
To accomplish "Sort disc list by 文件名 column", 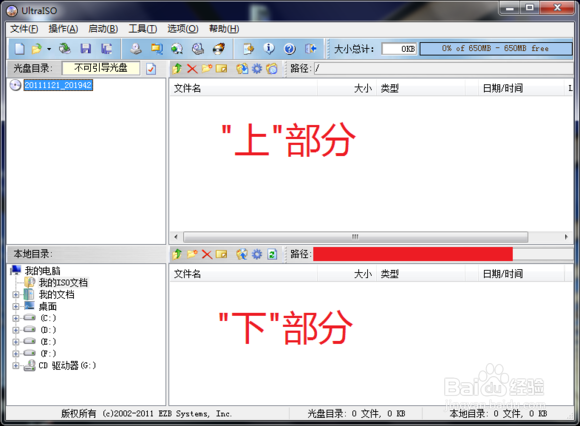I will point(244,88).
